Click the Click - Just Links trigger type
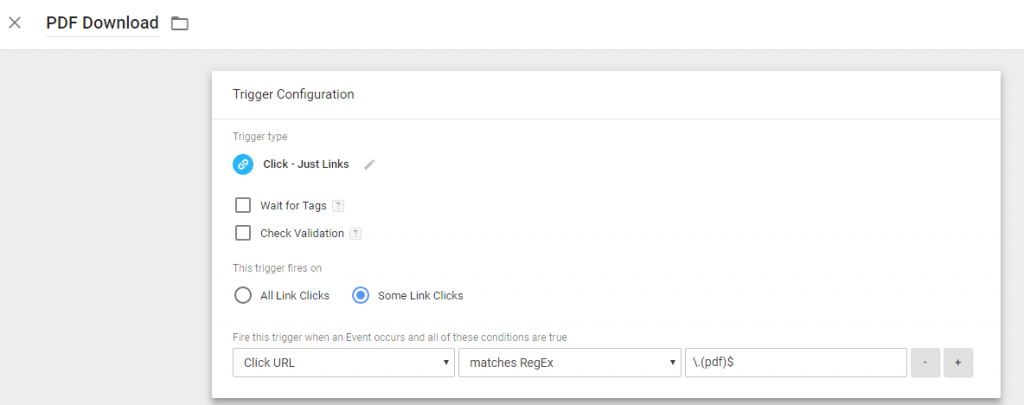 coord(306,165)
